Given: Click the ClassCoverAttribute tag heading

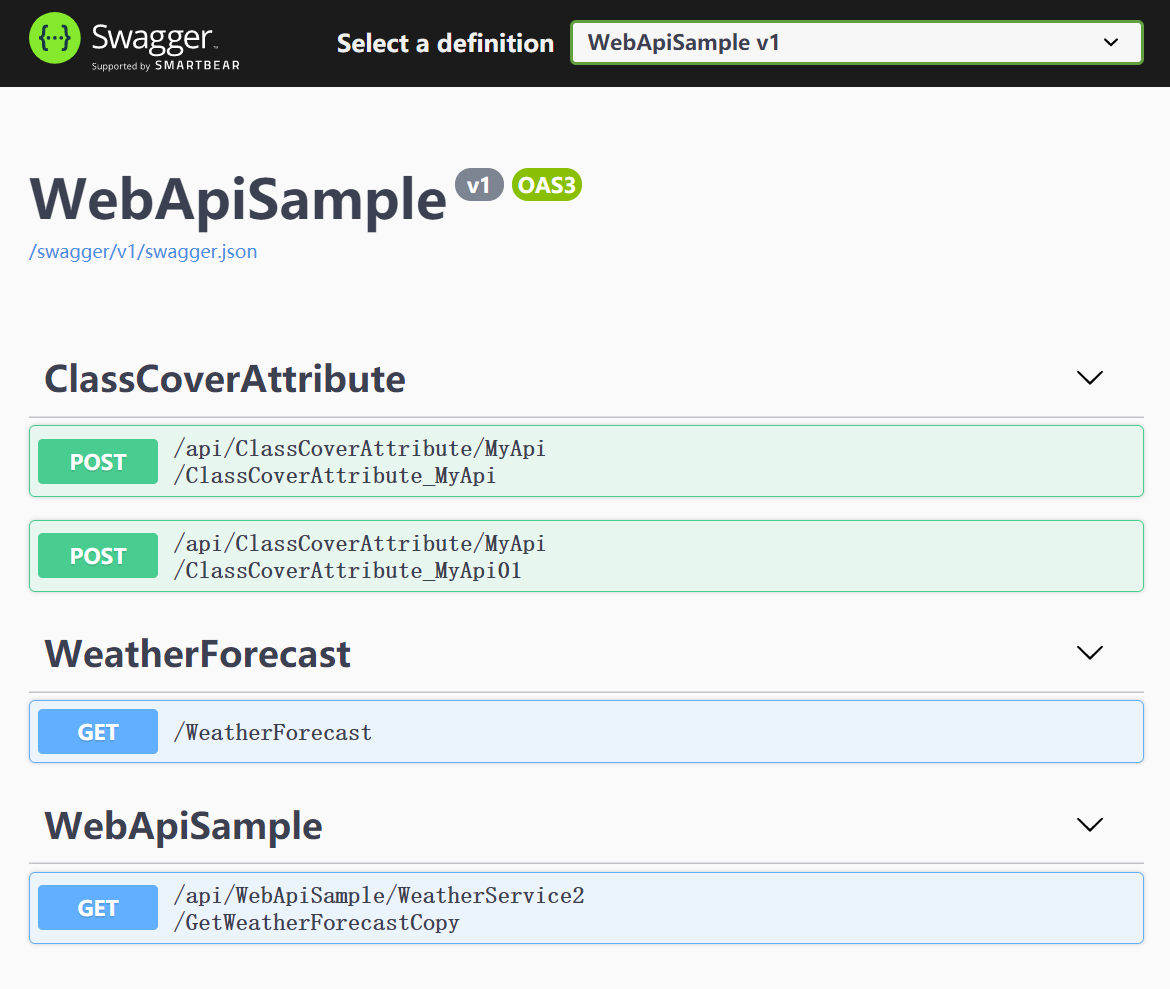Looking at the screenshot, I should tap(225, 379).
